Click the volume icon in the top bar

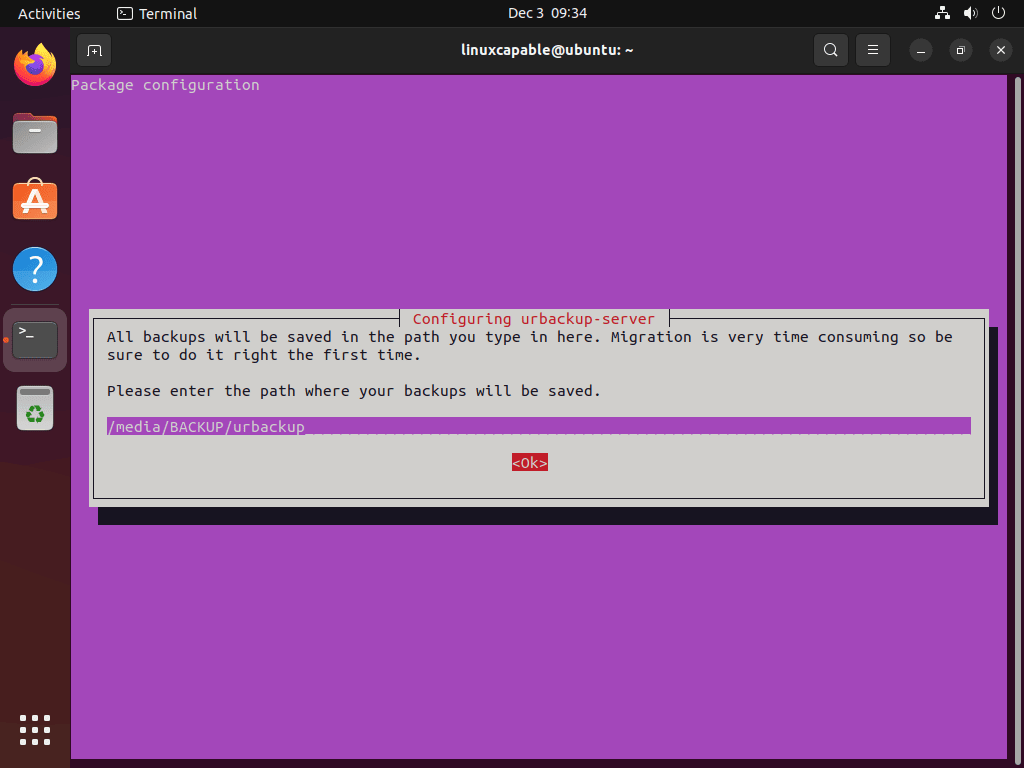[970, 13]
